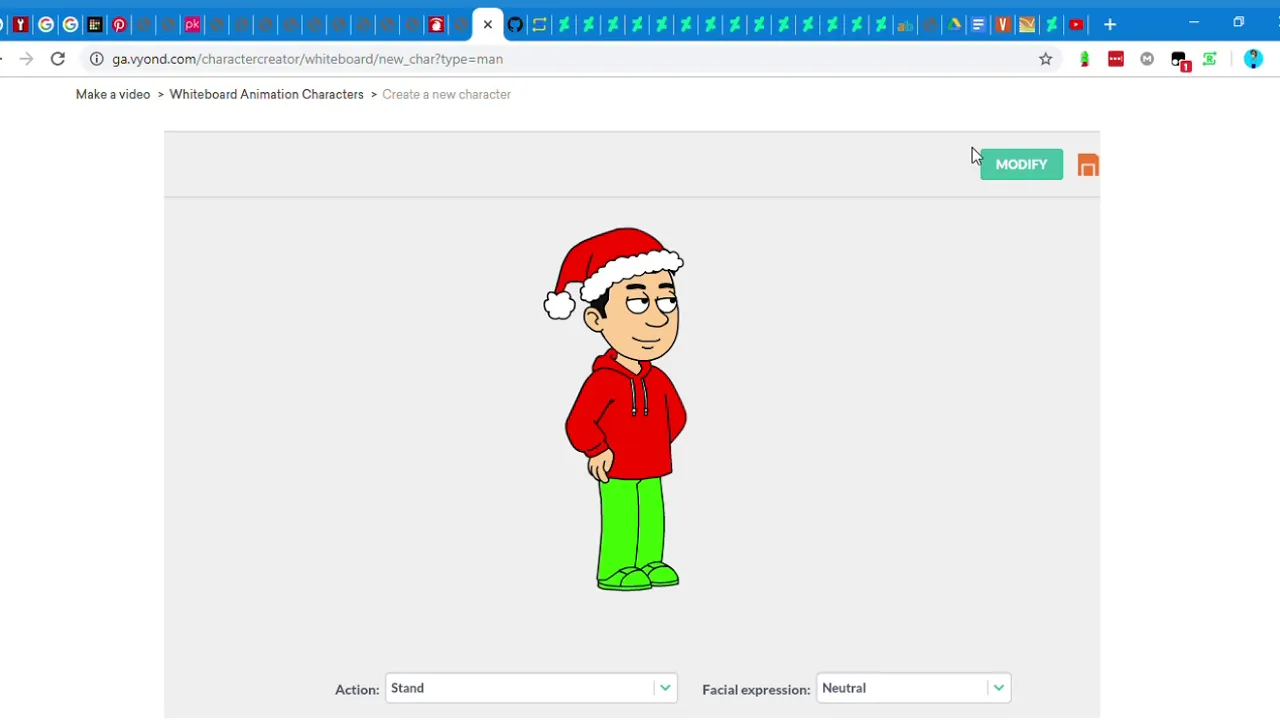Click the green chevron of Facial expression dropdown
Viewport: 1280px width, 720px height.
[x=998, y=688]
